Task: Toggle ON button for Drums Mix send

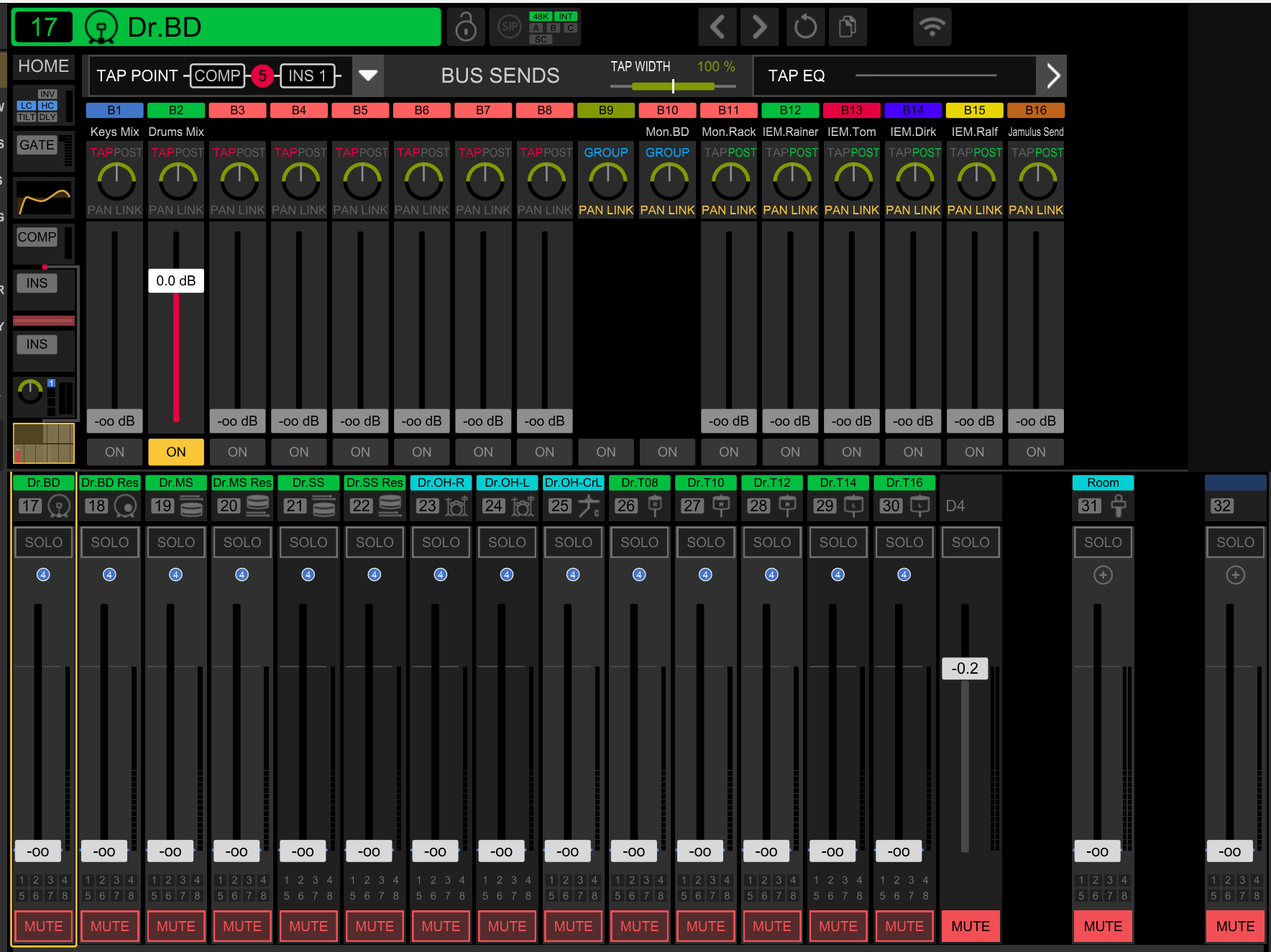Action: (x=176, y=452)
